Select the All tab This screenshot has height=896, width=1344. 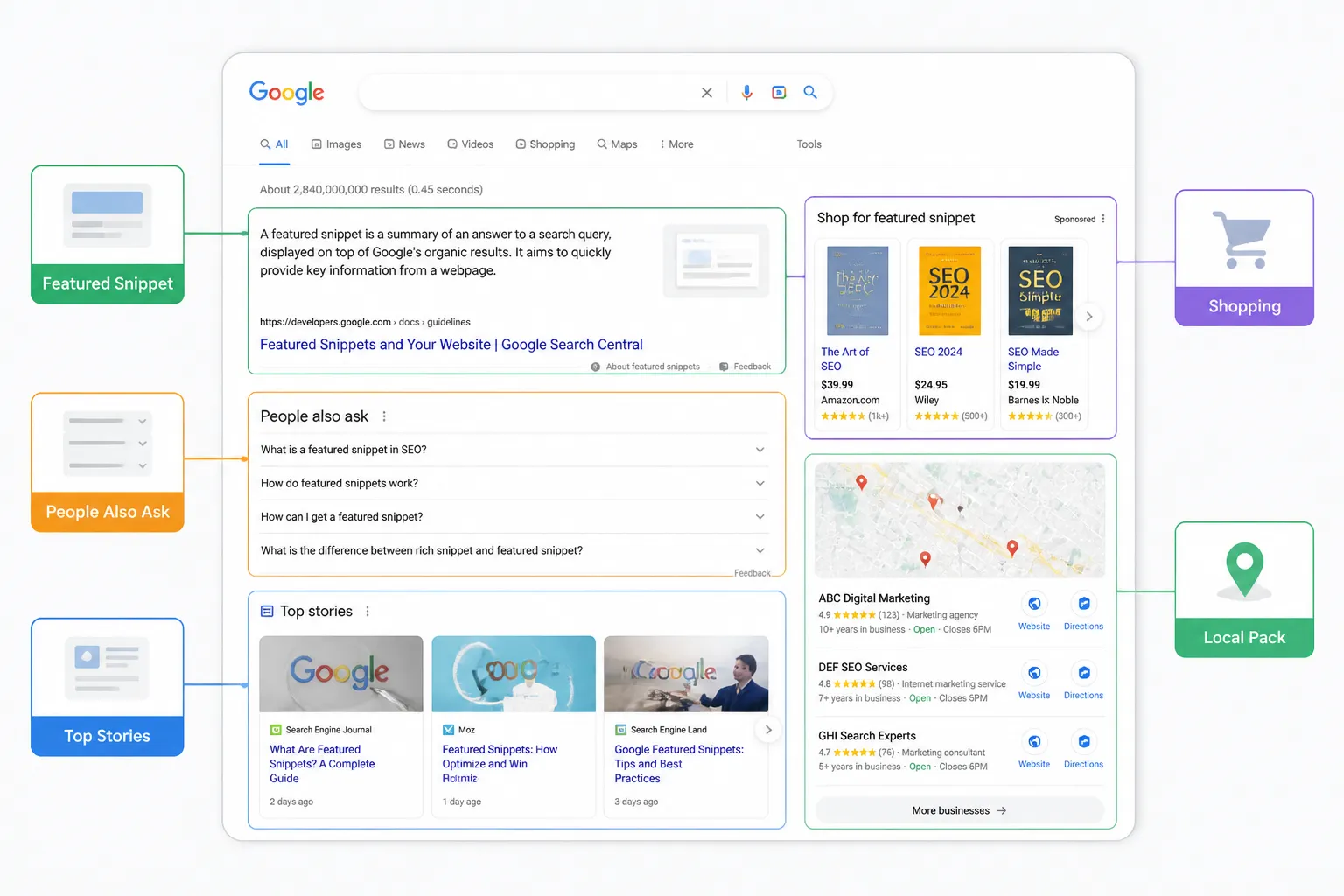click(274, 144)
